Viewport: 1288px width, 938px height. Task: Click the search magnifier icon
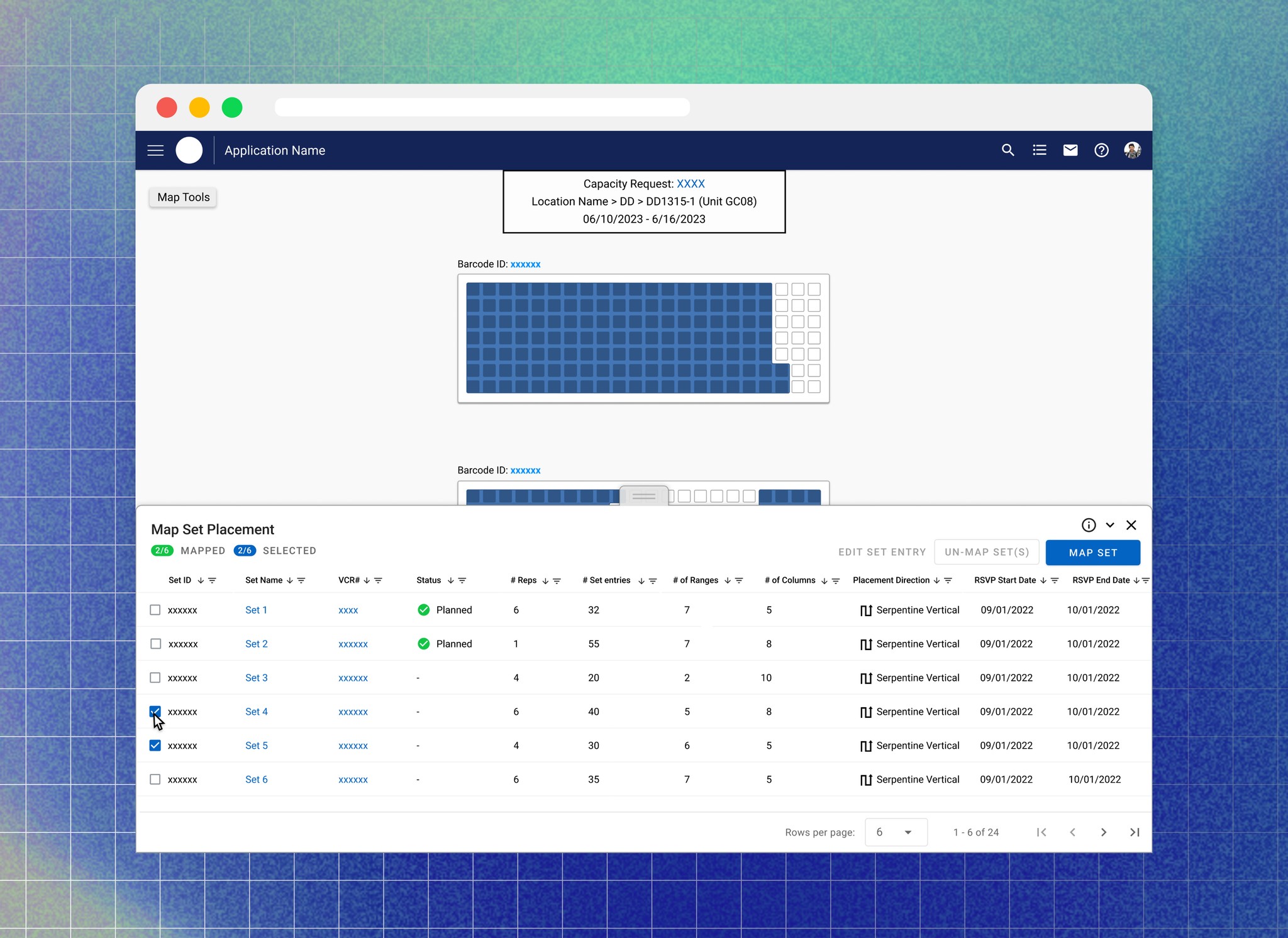tap(1008, 150)
